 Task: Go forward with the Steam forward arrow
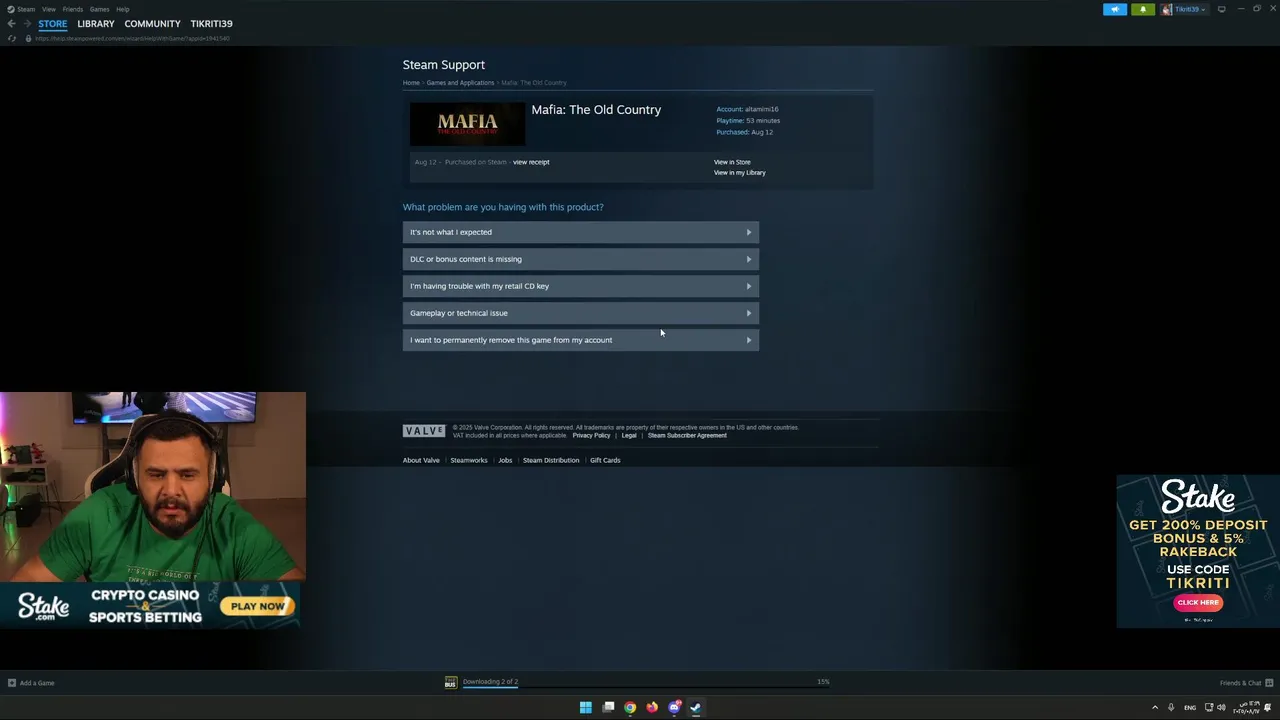[26, 23]
